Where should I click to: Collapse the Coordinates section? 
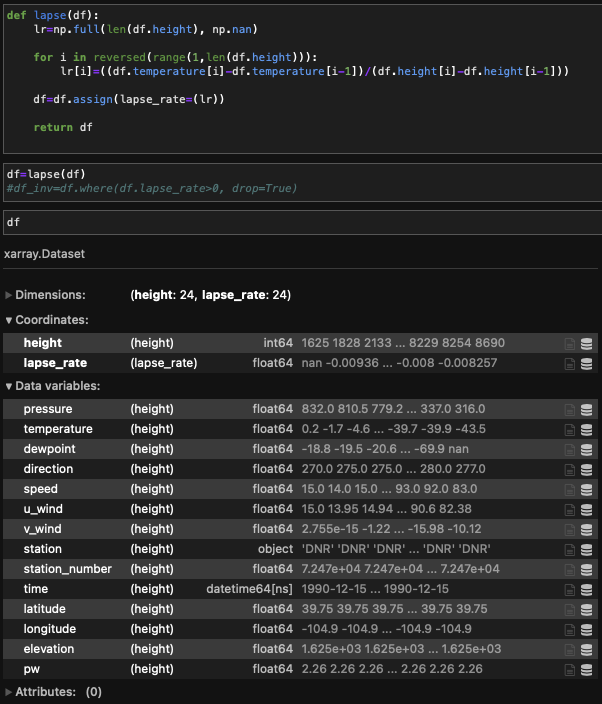9,320
